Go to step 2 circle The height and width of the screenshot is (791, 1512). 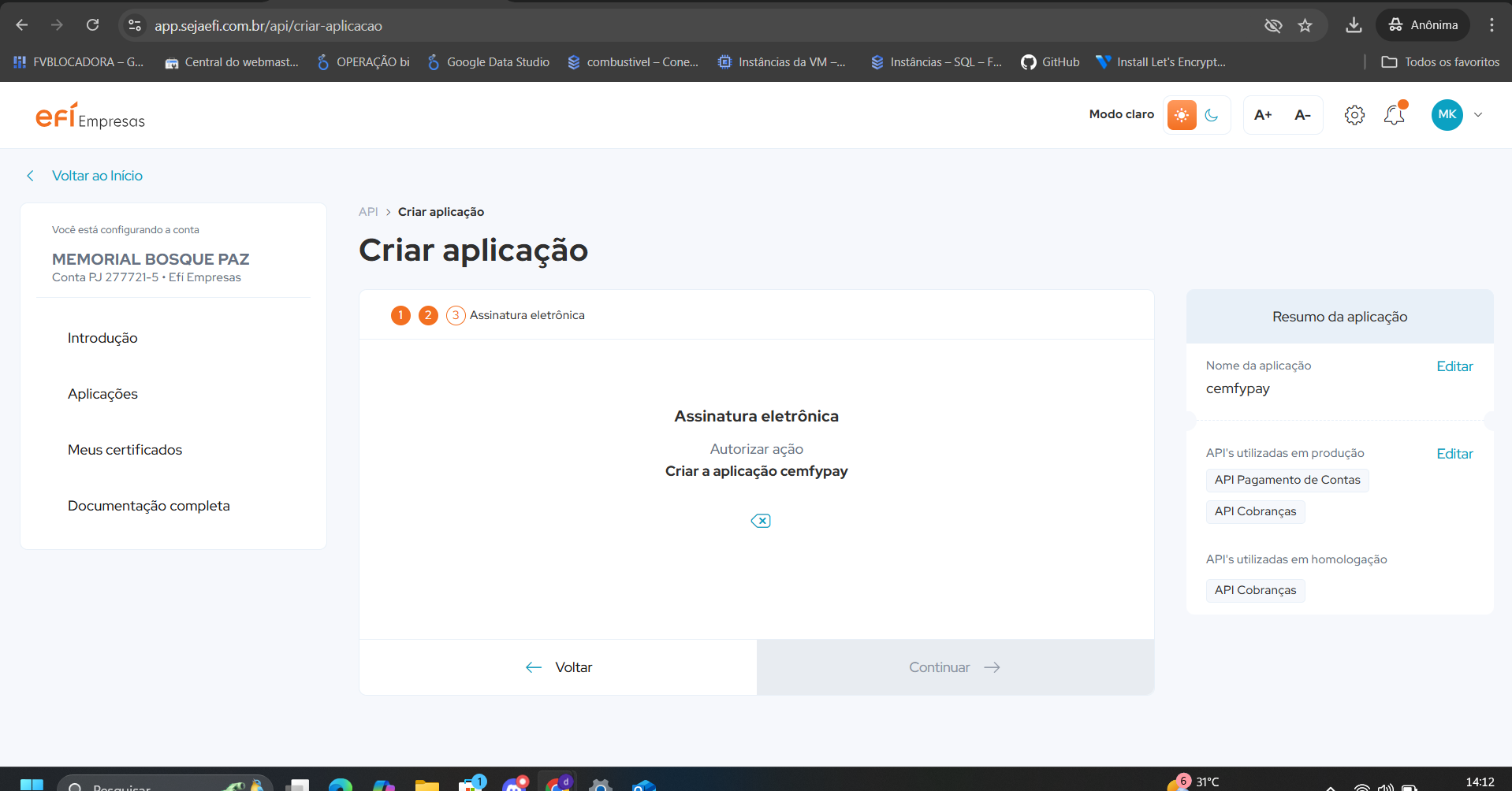coord(428,315)
